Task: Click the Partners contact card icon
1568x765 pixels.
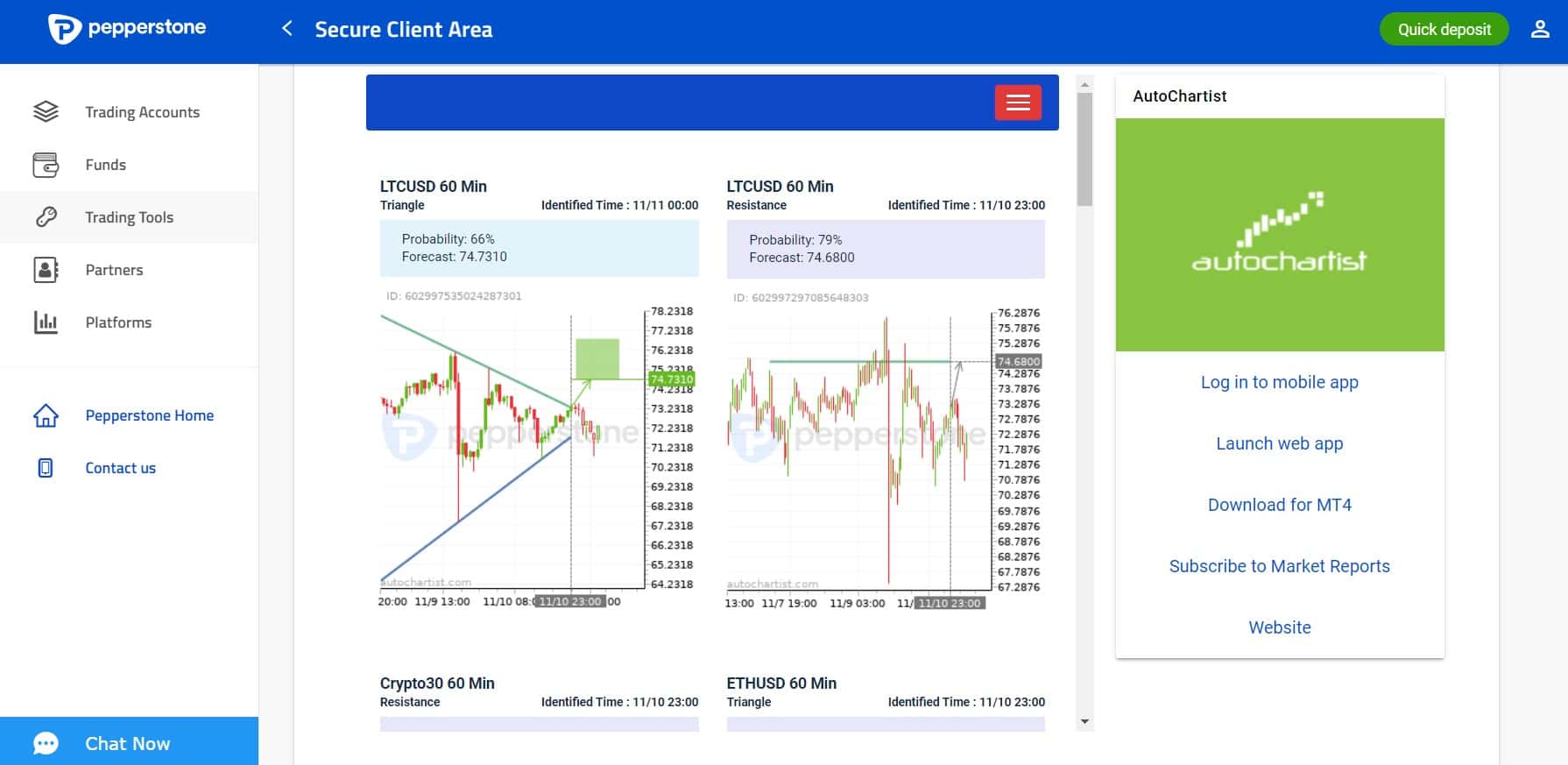Action: 46,270
